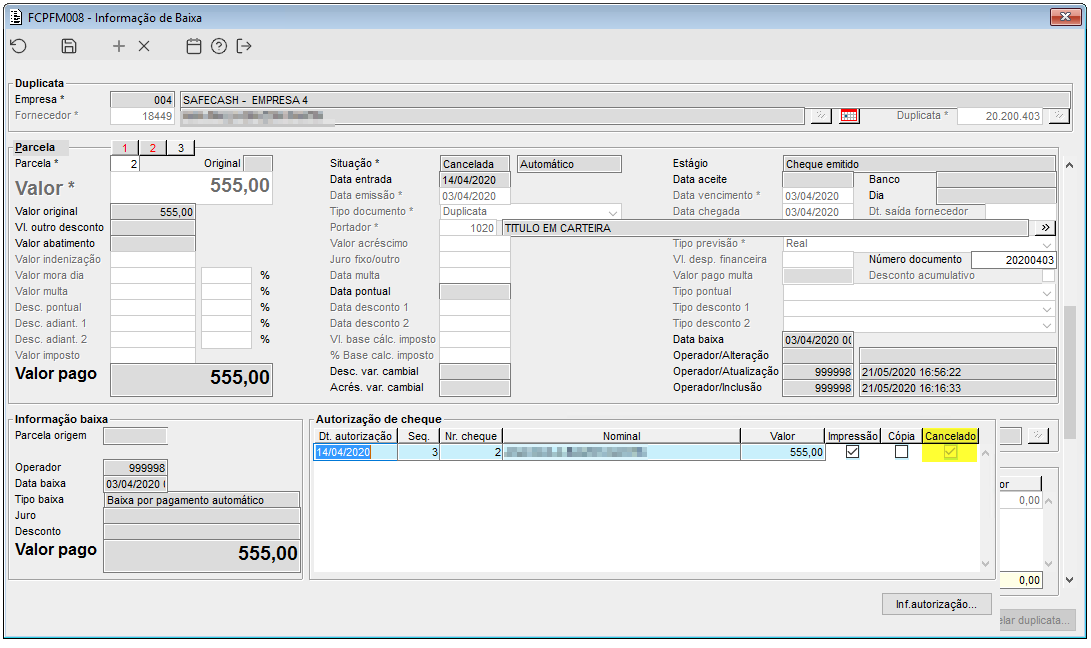Open Tipo documento dropdown
This screenshot has height=648, width=1091.
coord(612,212)
